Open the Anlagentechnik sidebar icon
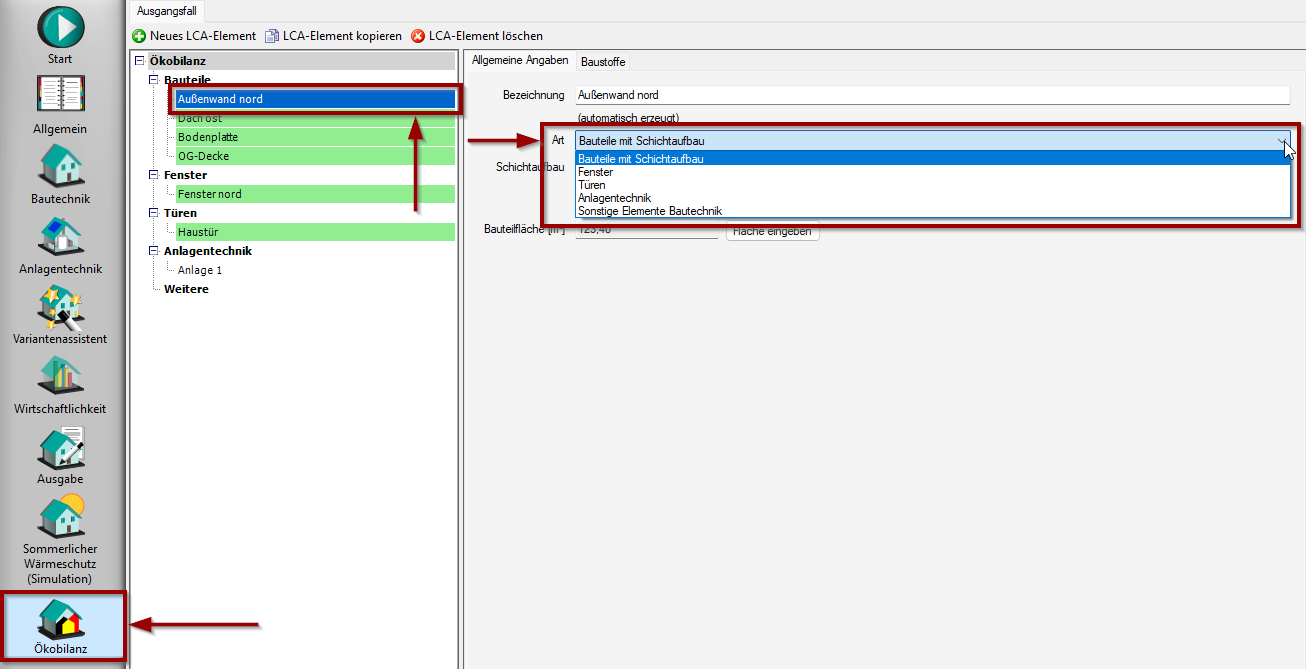This screenshot has width=1306, height=669. point(61,237)
